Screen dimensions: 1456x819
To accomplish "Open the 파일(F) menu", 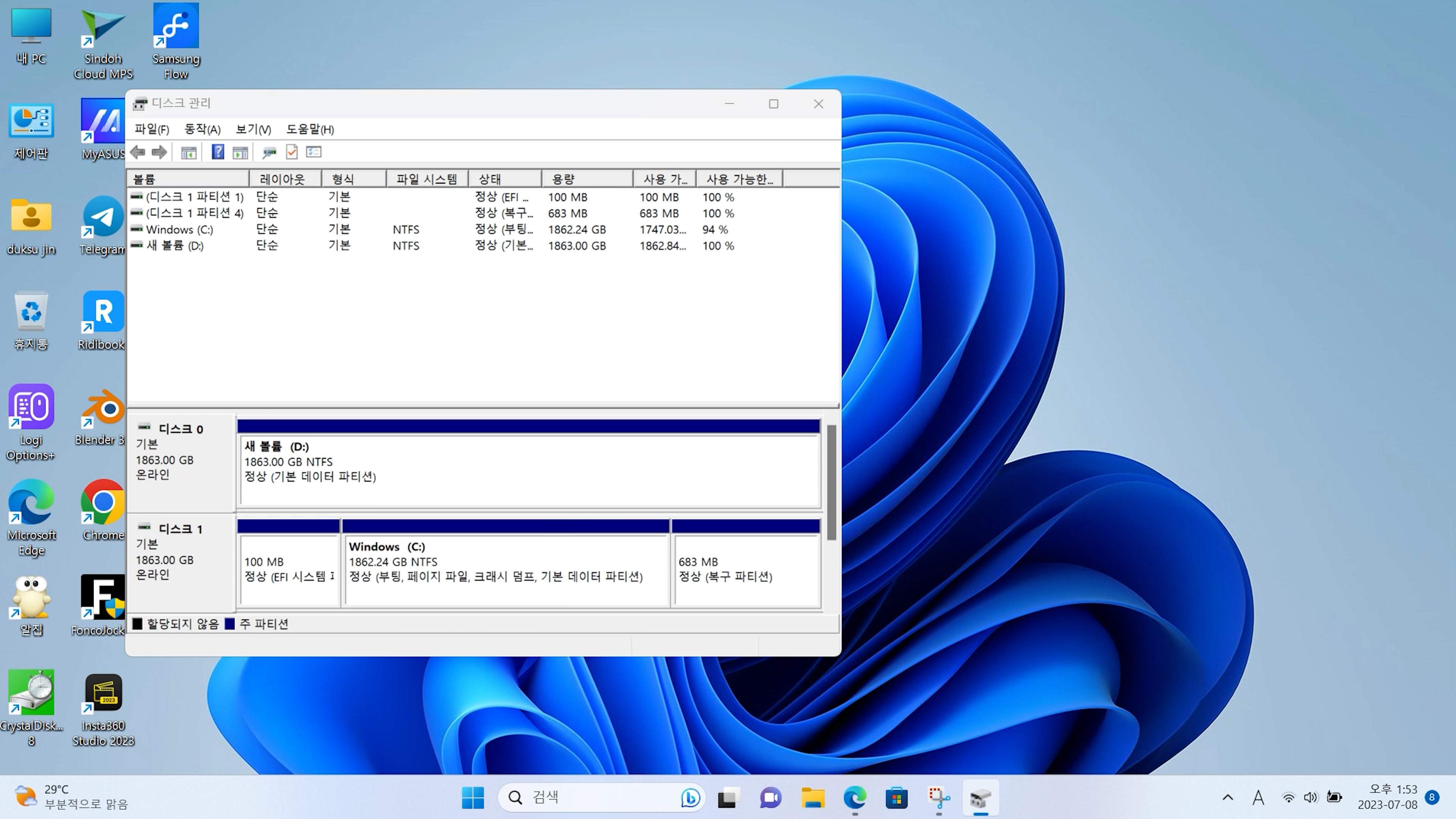I will [152, 129].
